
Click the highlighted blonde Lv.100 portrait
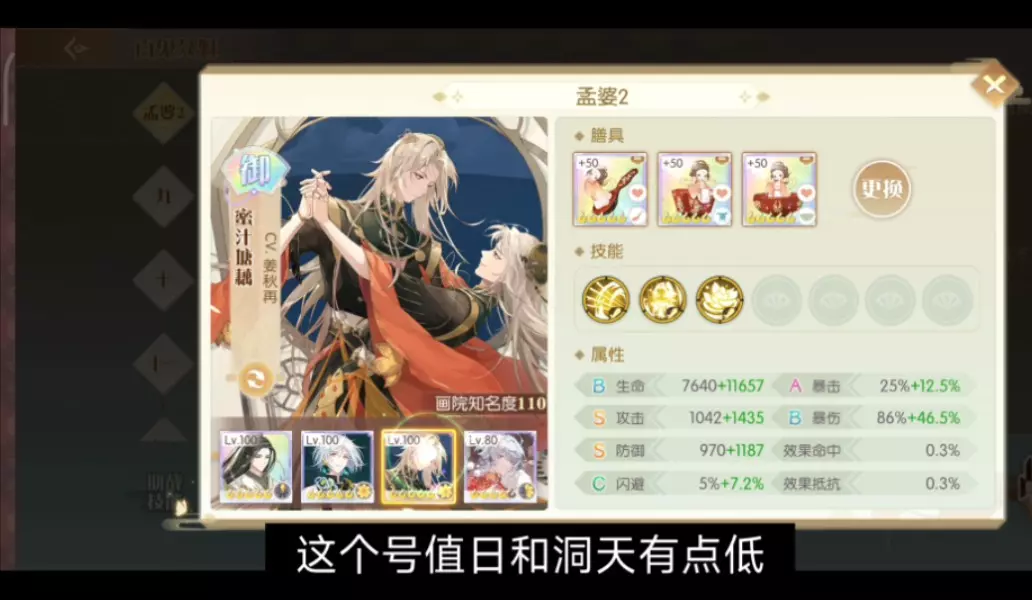(x=419, y=468)
